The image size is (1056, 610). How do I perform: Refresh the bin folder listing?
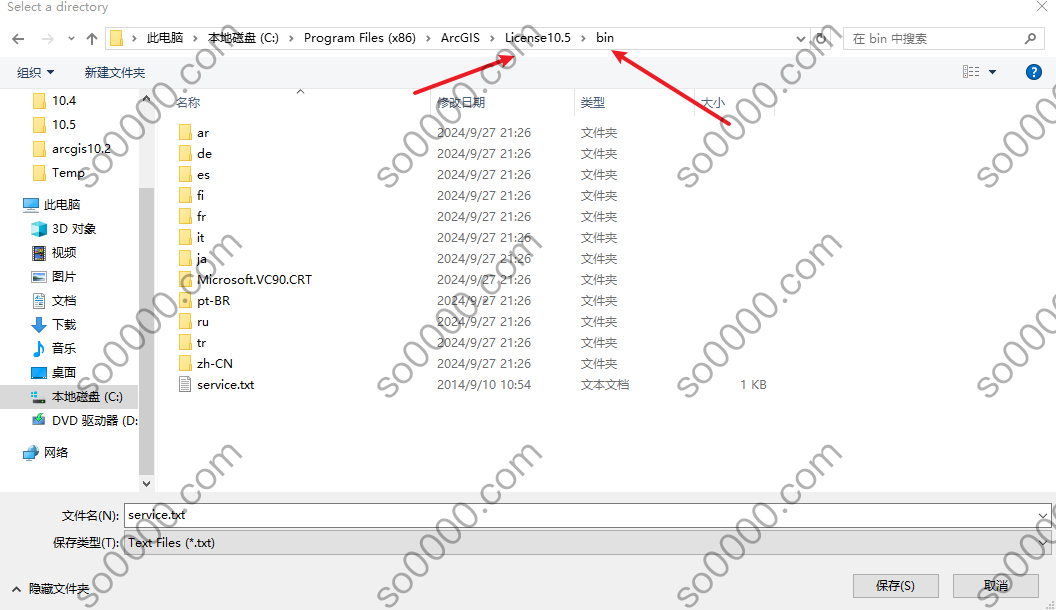[820, 38]
